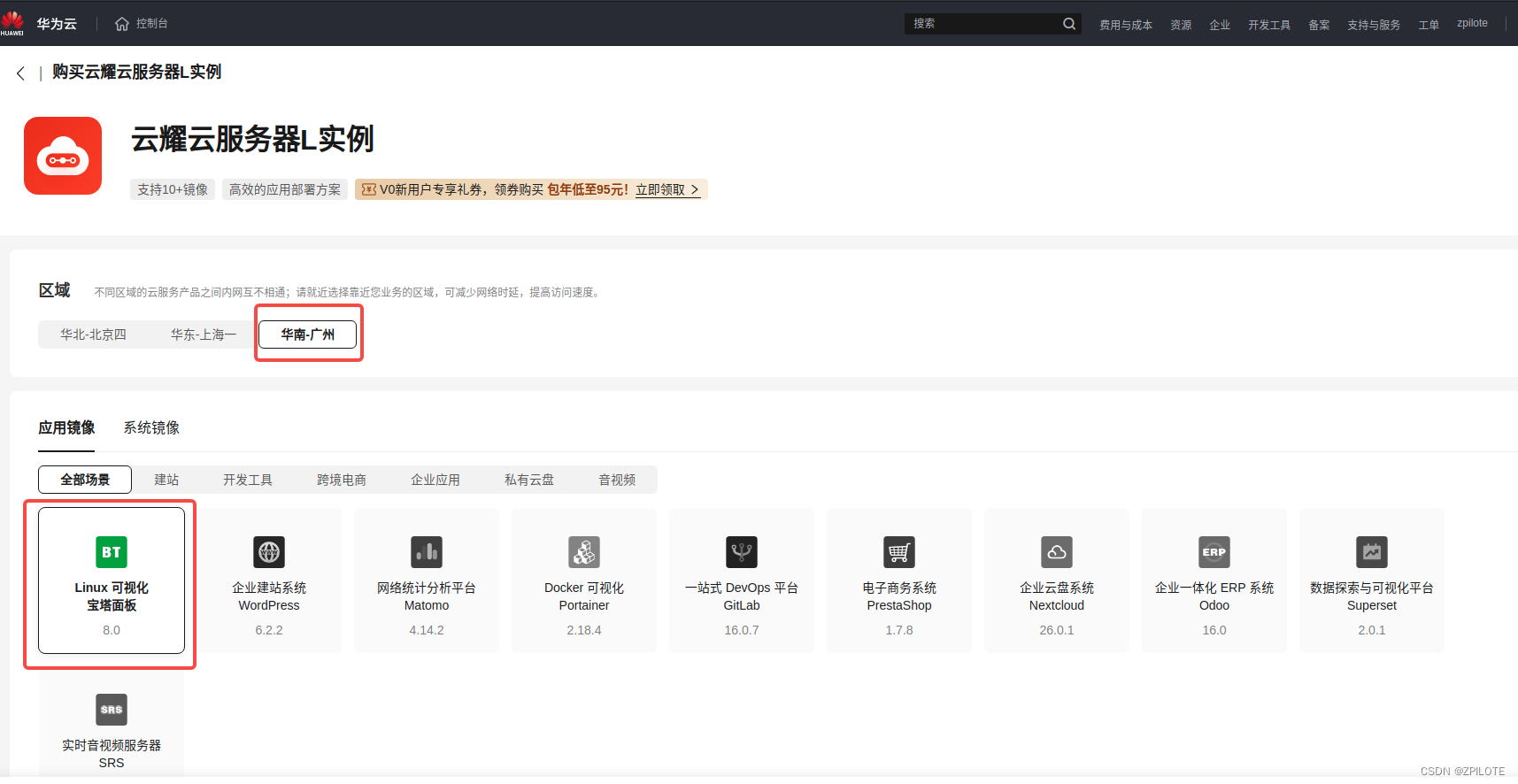Click the 立即领取 coupon link

coord(667,189)
